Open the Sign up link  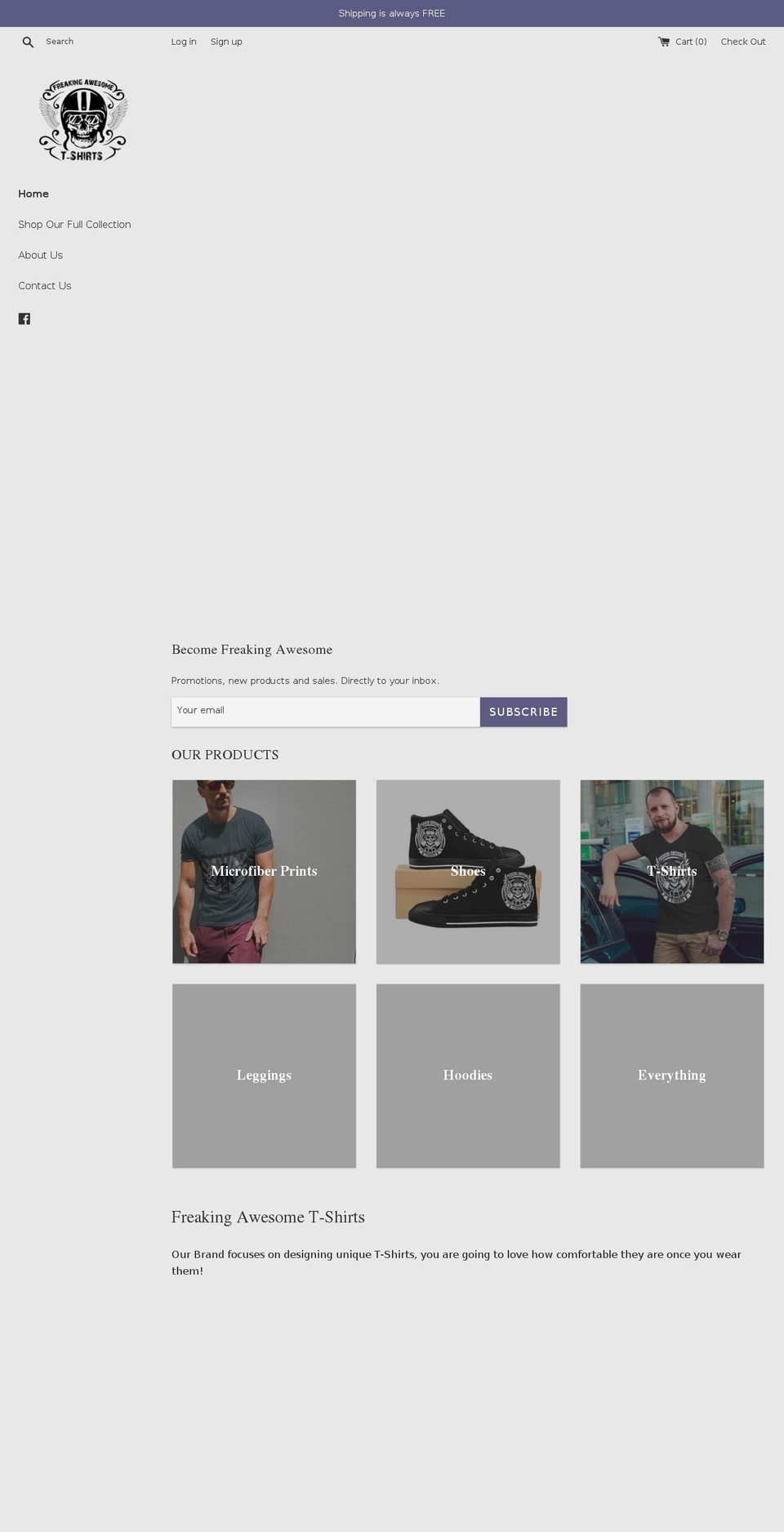point(226,42)
